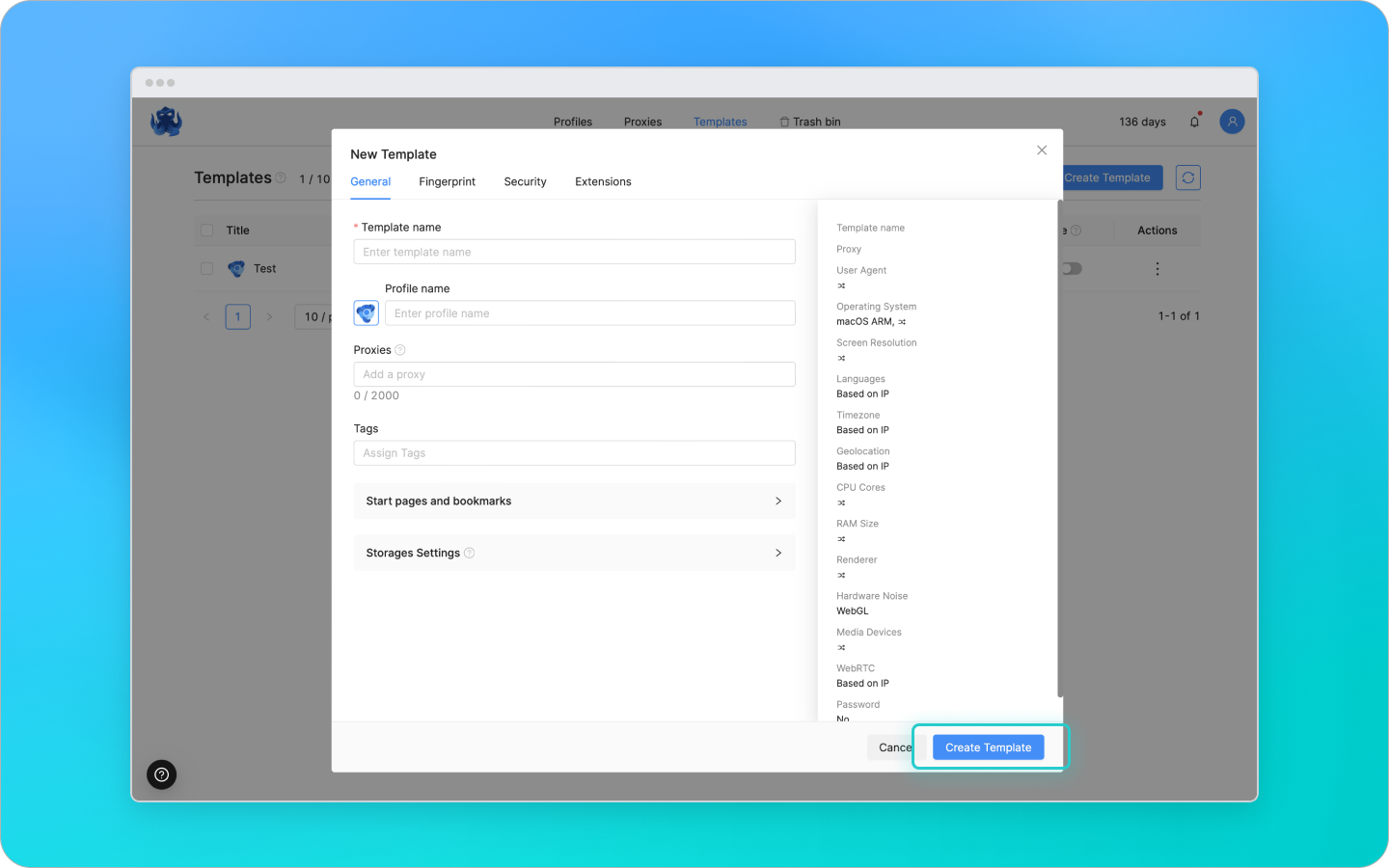Switch to the Fingerprint tab
This screenshot has width=1389, height=868.
click(447, 181)
